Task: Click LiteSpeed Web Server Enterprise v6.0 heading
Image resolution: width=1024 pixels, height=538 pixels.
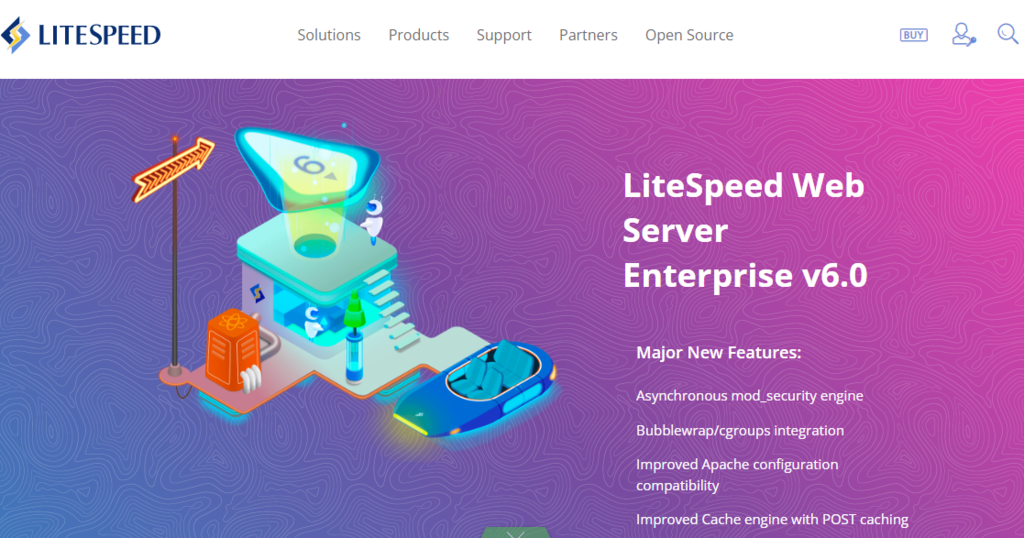Action: click(x=745, y=230)
